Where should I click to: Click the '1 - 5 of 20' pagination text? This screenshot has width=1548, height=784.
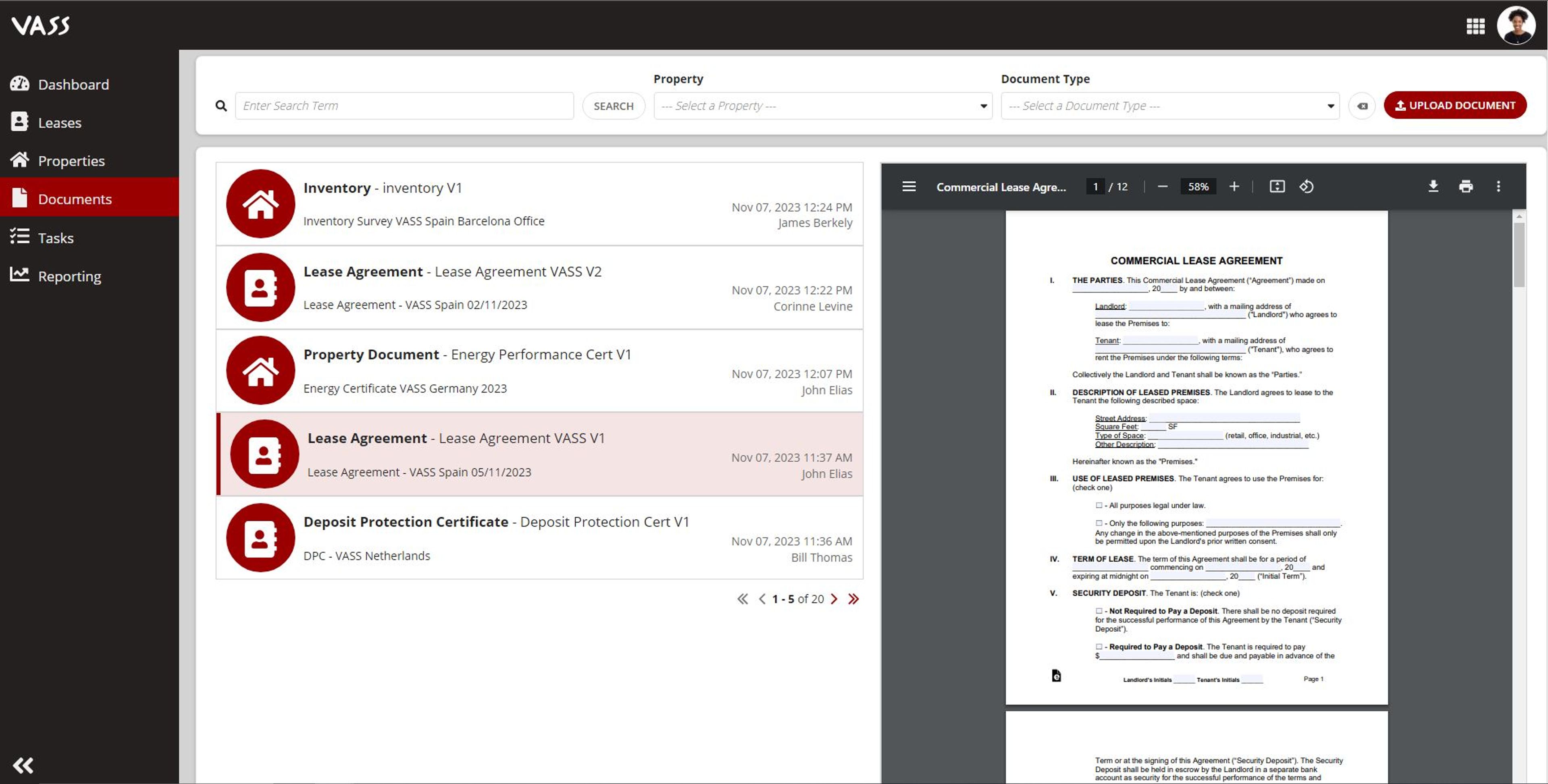click(798, 599)
